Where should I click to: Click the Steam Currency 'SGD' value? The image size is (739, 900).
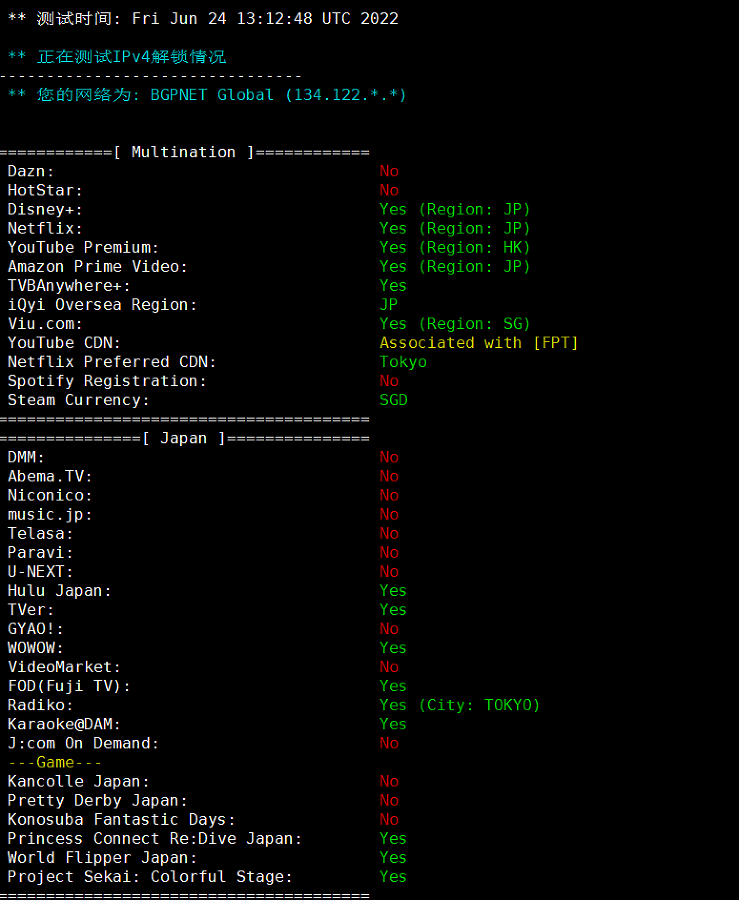point(394,400)
